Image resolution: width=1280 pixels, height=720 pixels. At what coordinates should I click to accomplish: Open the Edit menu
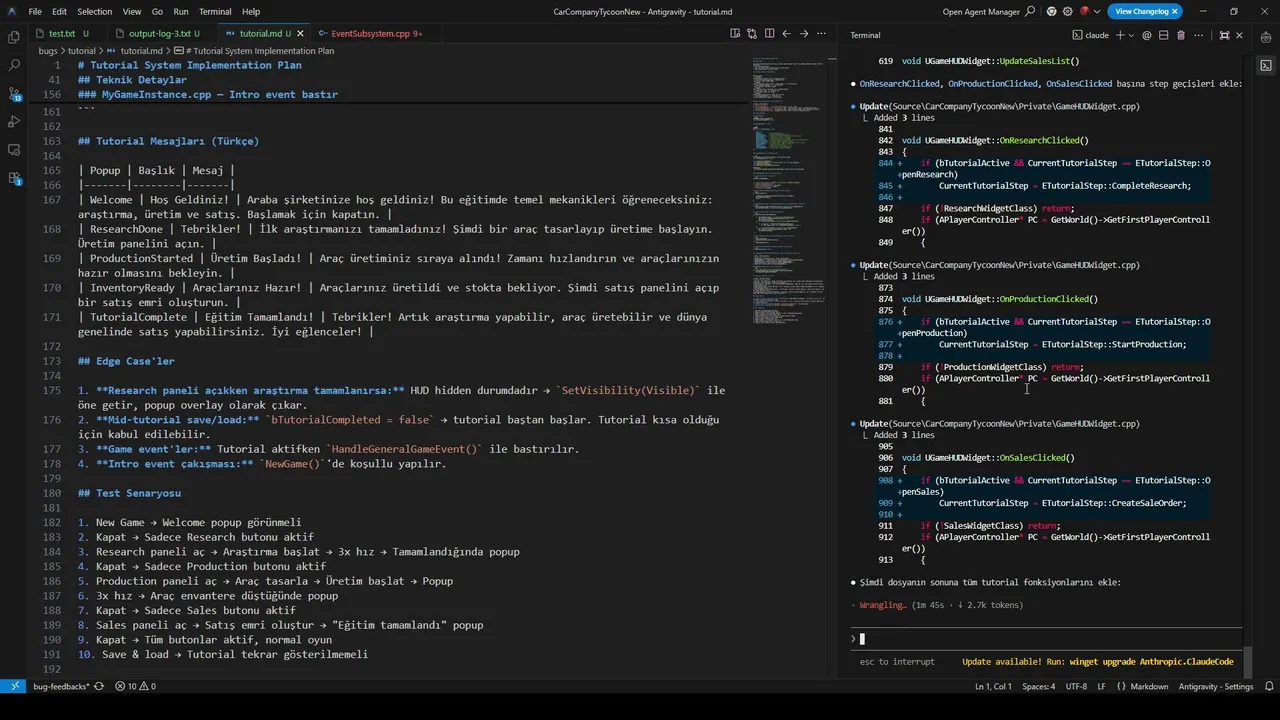59,11
